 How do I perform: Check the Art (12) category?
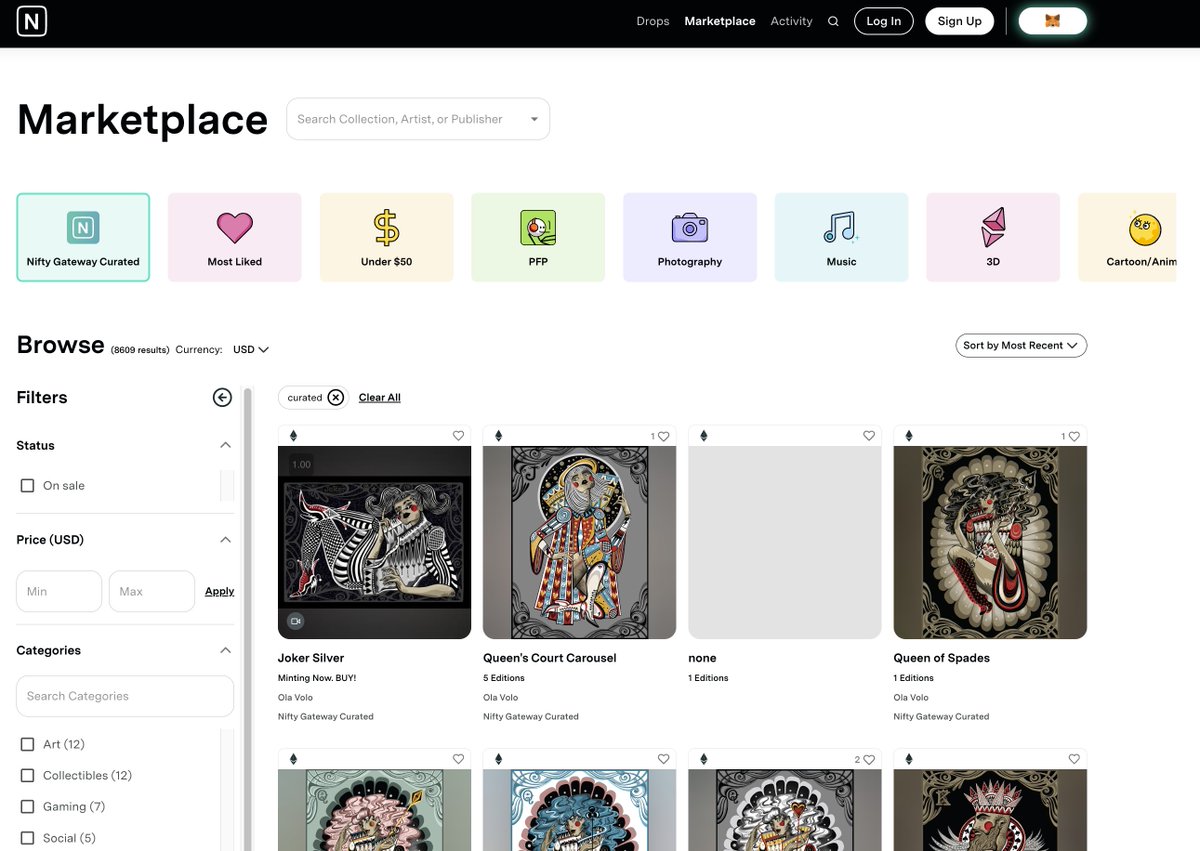[x=28, y=744]
